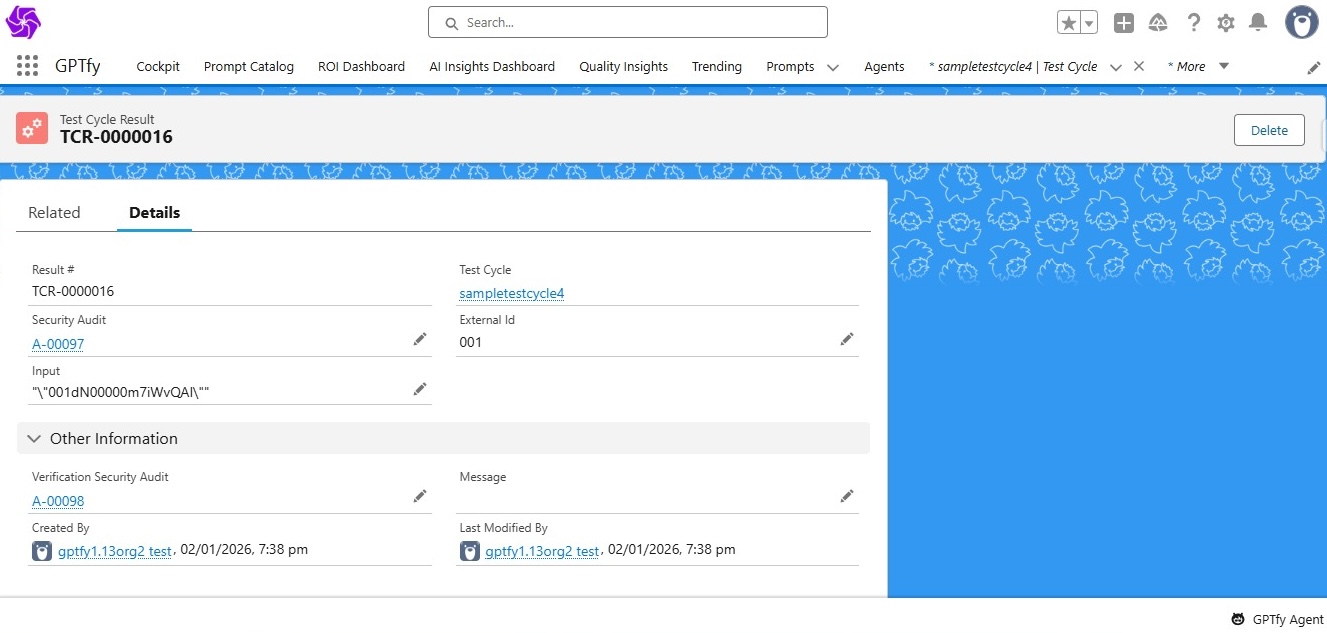Edit the Message field with pencil icon
Image resolution: width=1327 pixels, height=633 pixels.
coord(847,496)
